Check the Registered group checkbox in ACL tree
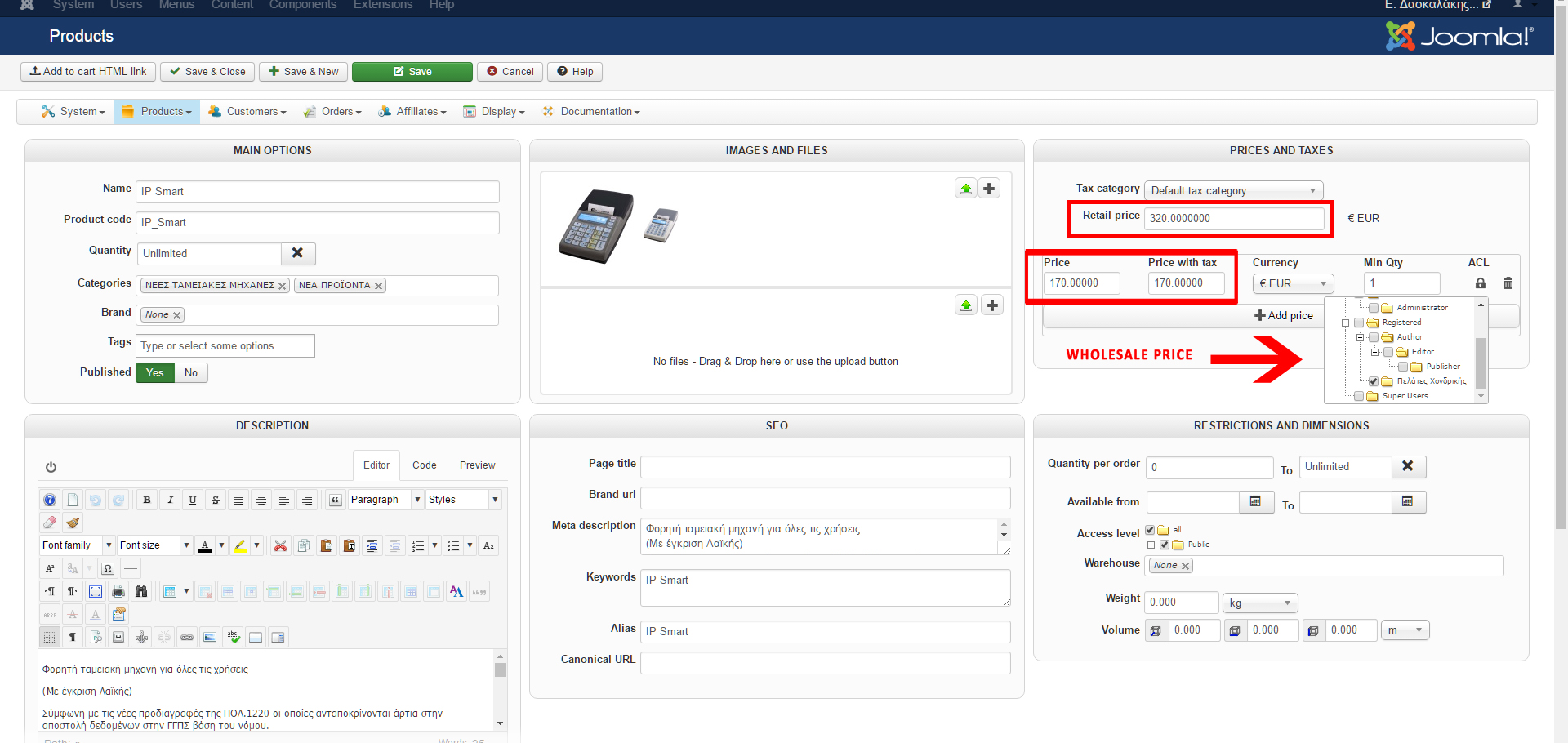Screen dimensions: 1568x743 tap(1359, 323)
